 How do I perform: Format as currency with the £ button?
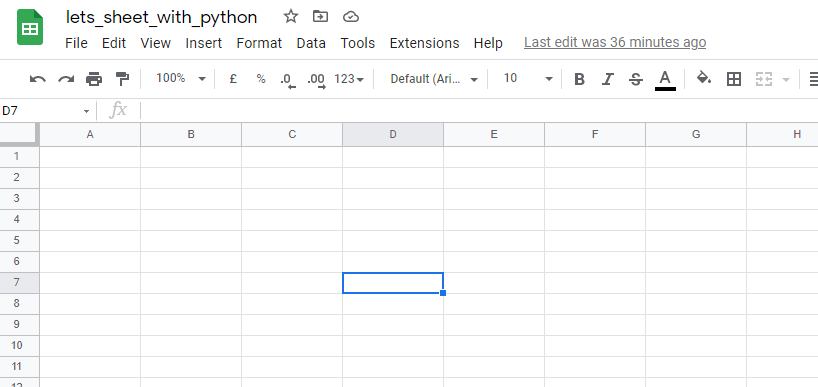[233, 79]
